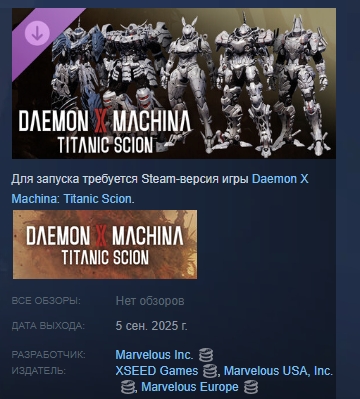Follow the Marvelous USA, Inc. publisher link
360x399 pixels.
(278, 371)
